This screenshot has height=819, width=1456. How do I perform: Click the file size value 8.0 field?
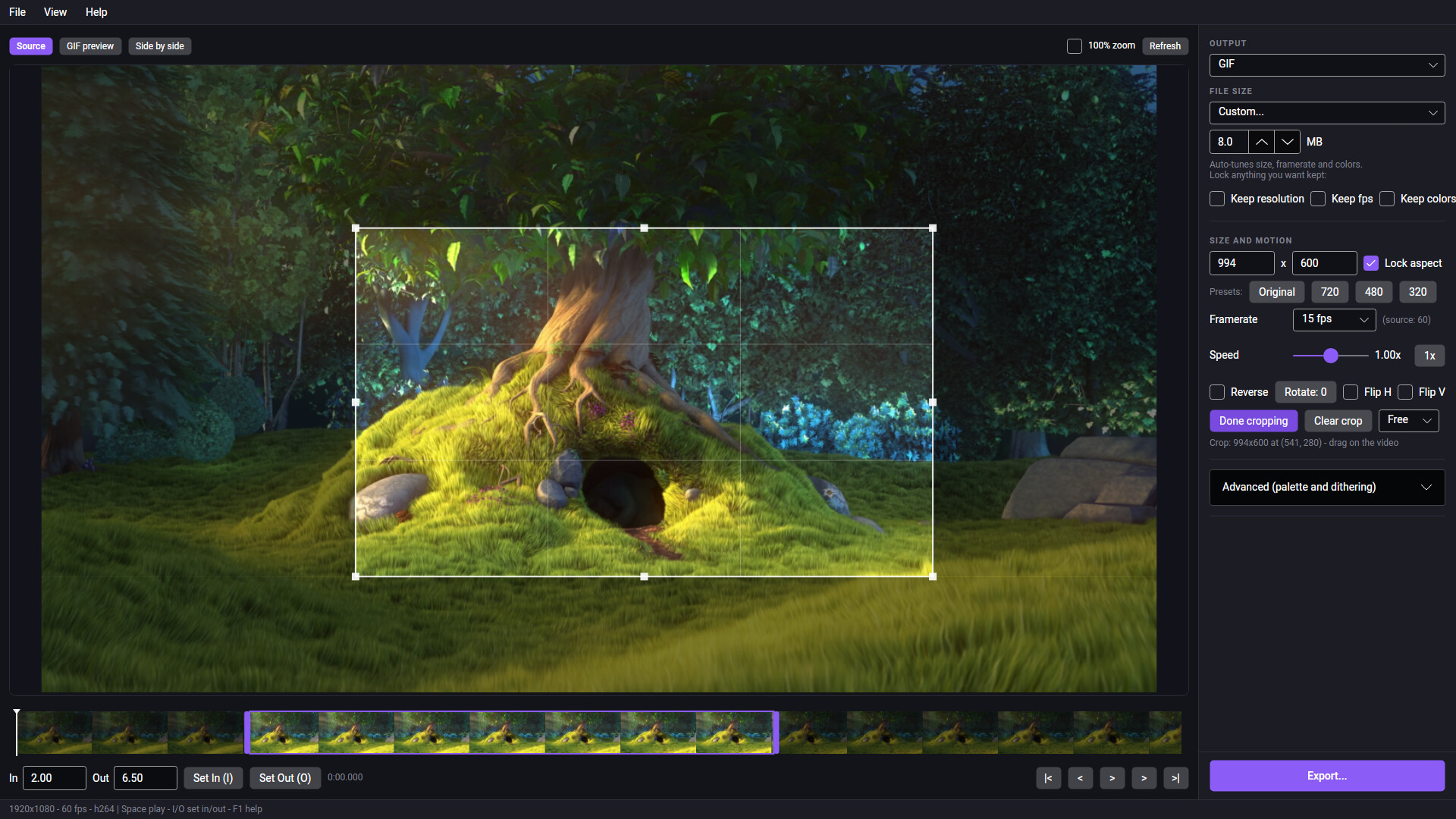(x=1228, y=142)
